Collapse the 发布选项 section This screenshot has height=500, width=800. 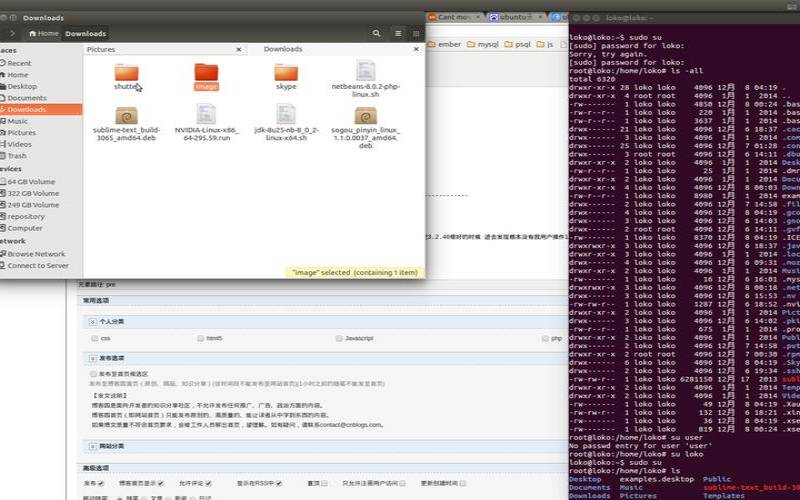coord(92,359)
